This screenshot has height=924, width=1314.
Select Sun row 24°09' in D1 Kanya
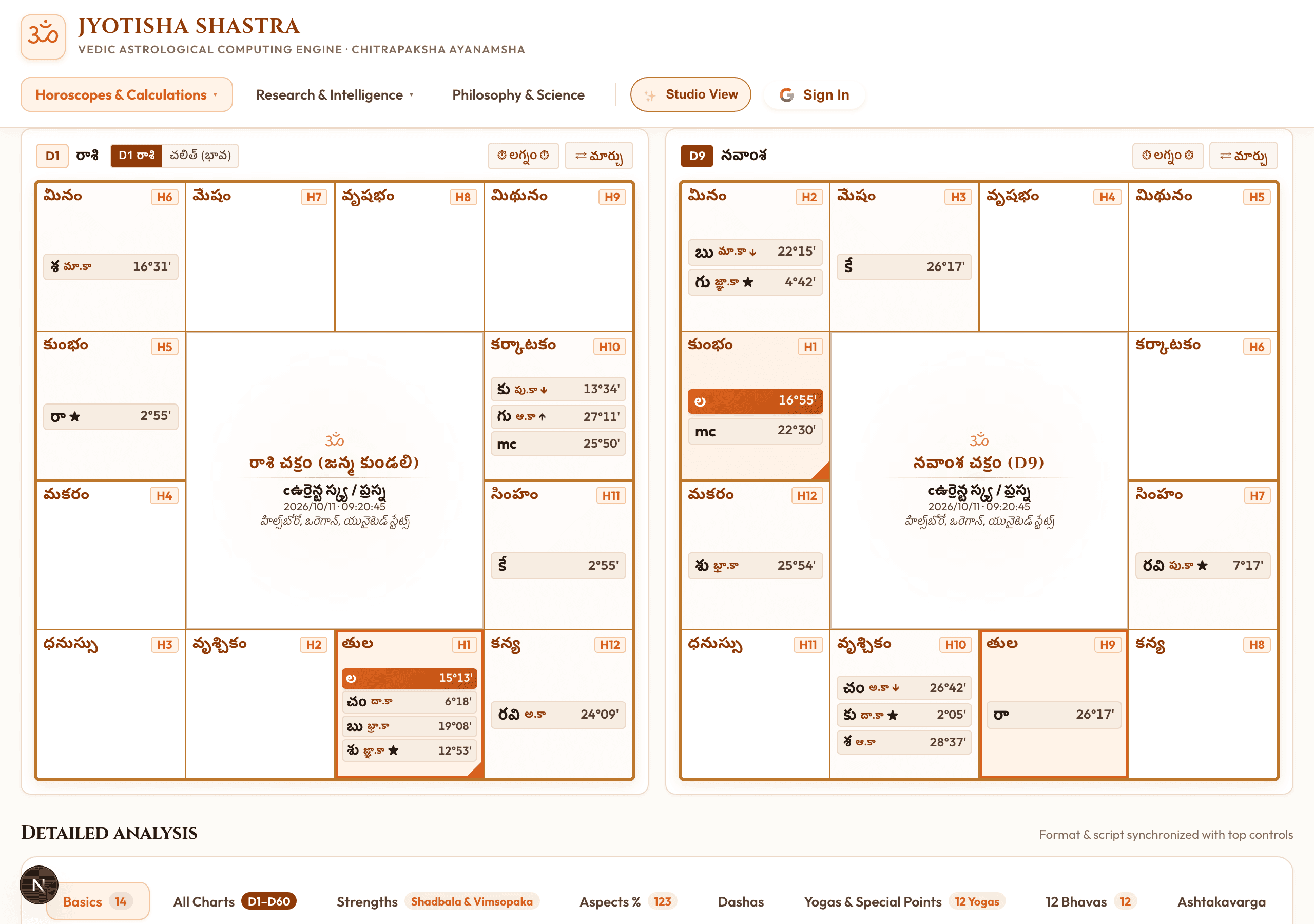pos(558,715)
